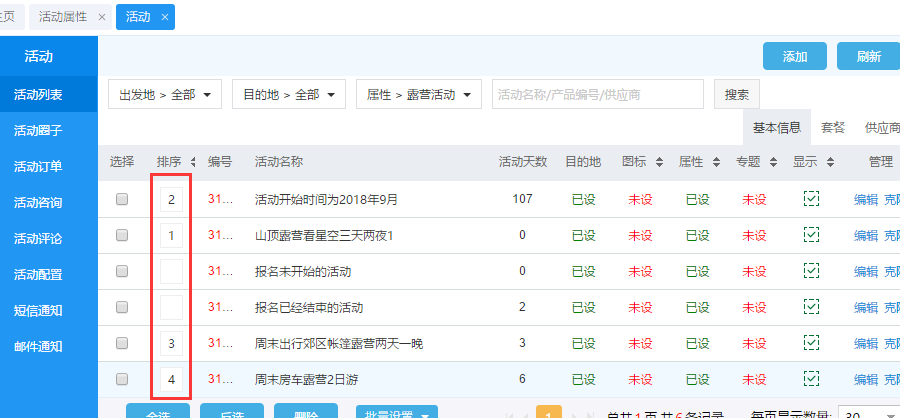Click sort order field showing 3

[x=171, y=344]
